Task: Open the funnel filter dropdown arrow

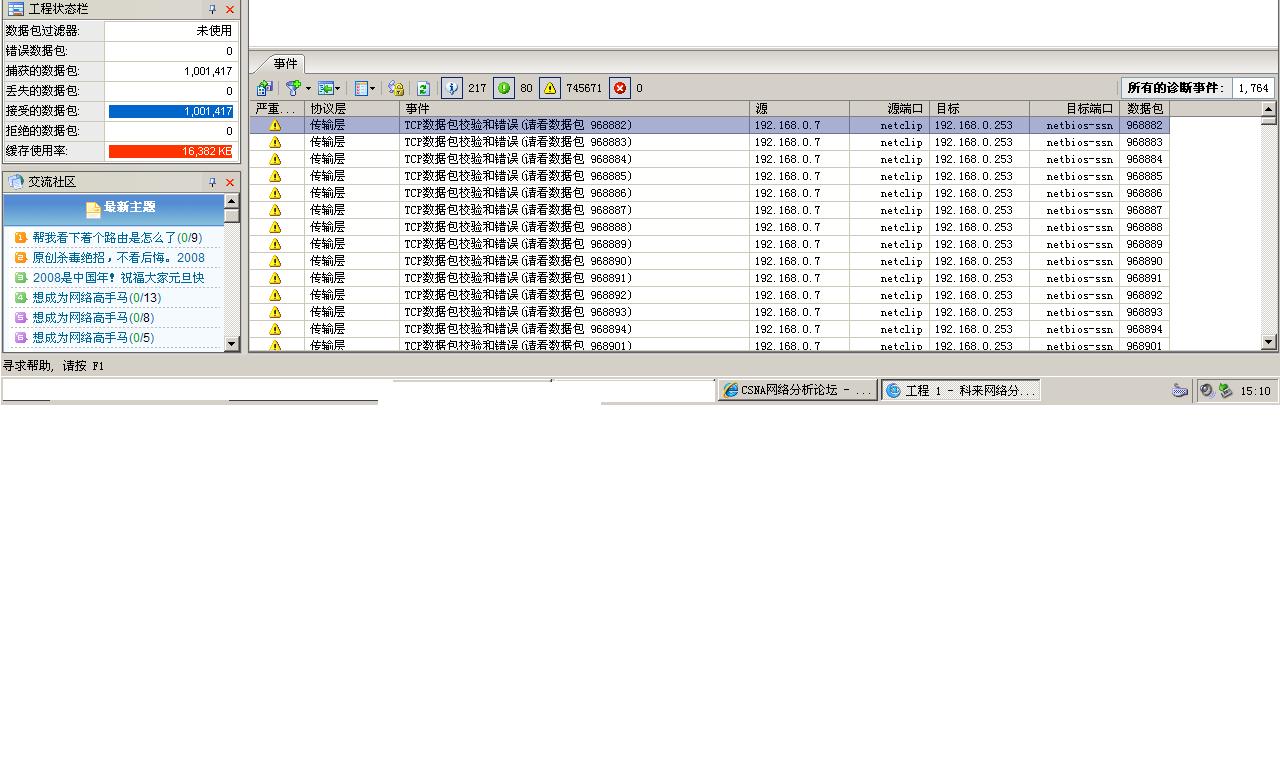Action: coord(308,88)
